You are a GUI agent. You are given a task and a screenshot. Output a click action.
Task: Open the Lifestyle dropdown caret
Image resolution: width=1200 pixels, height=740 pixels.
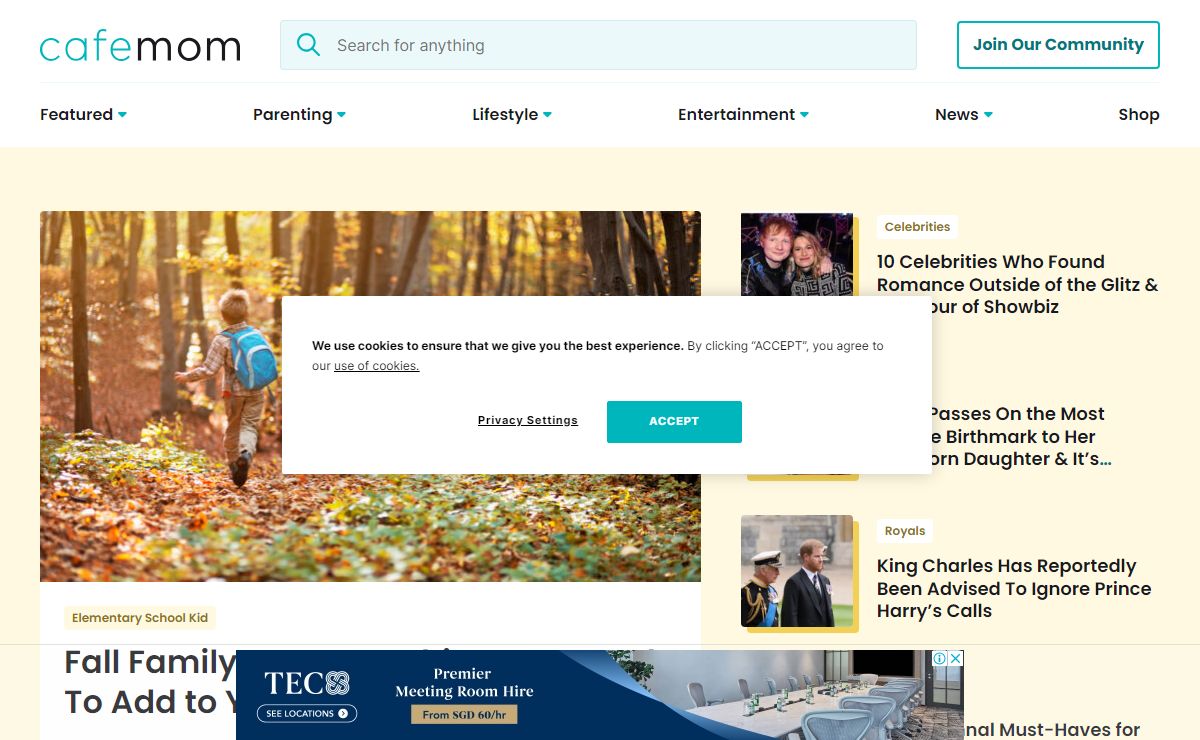[x=547, y=115]
